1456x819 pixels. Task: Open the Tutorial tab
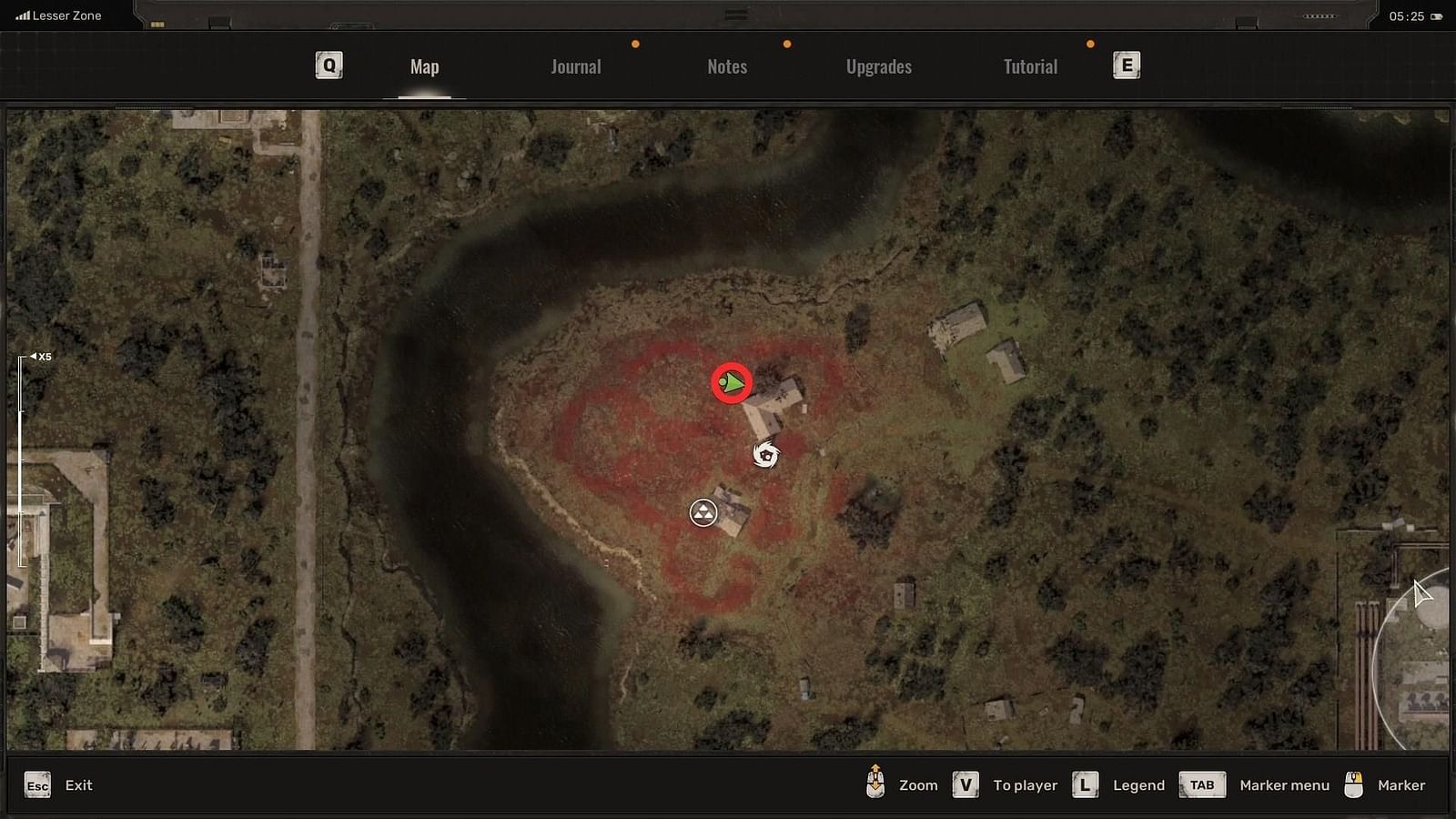click(x=1029, y=66)
